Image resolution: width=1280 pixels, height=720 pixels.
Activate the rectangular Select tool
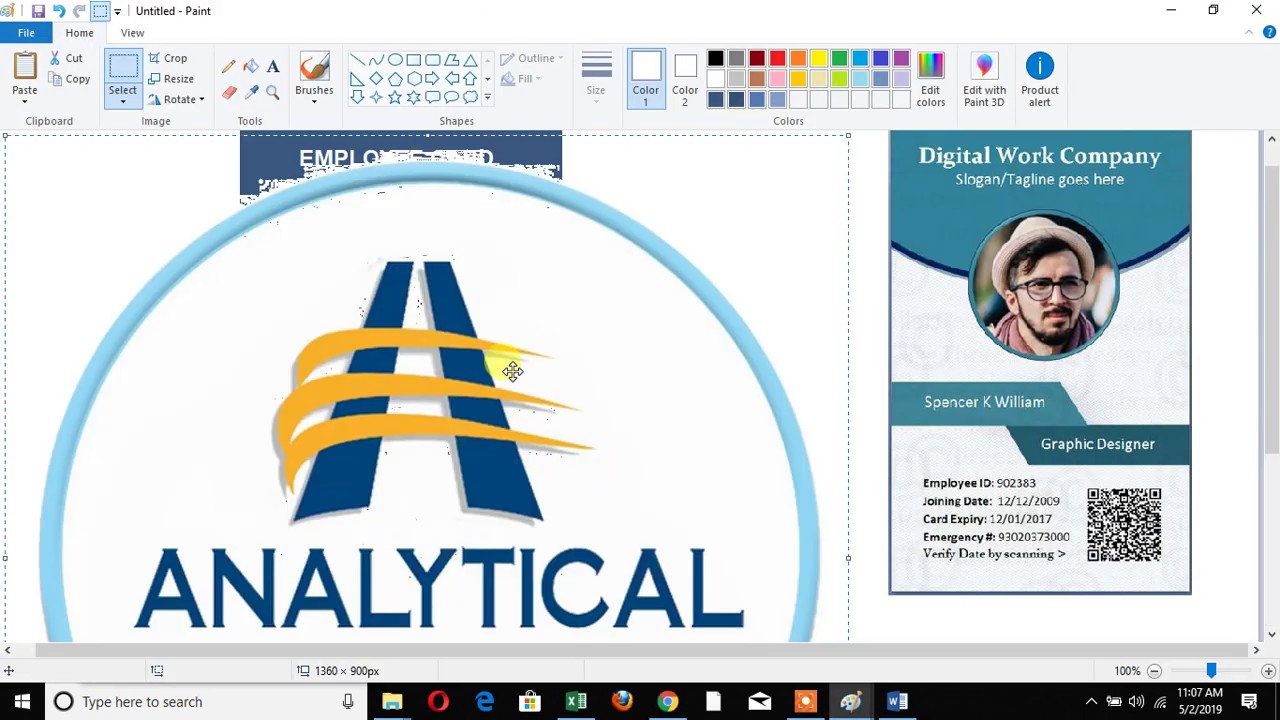[x=123, y=66]
